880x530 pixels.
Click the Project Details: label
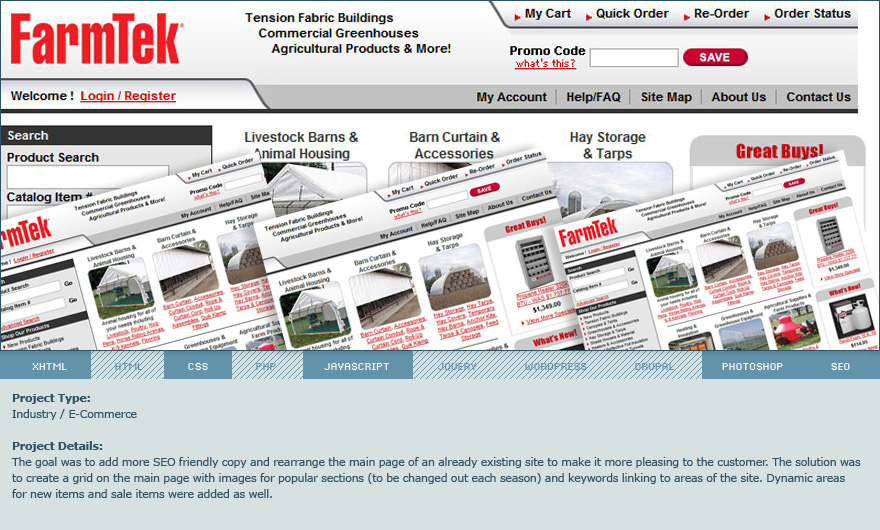pos(57,446)
